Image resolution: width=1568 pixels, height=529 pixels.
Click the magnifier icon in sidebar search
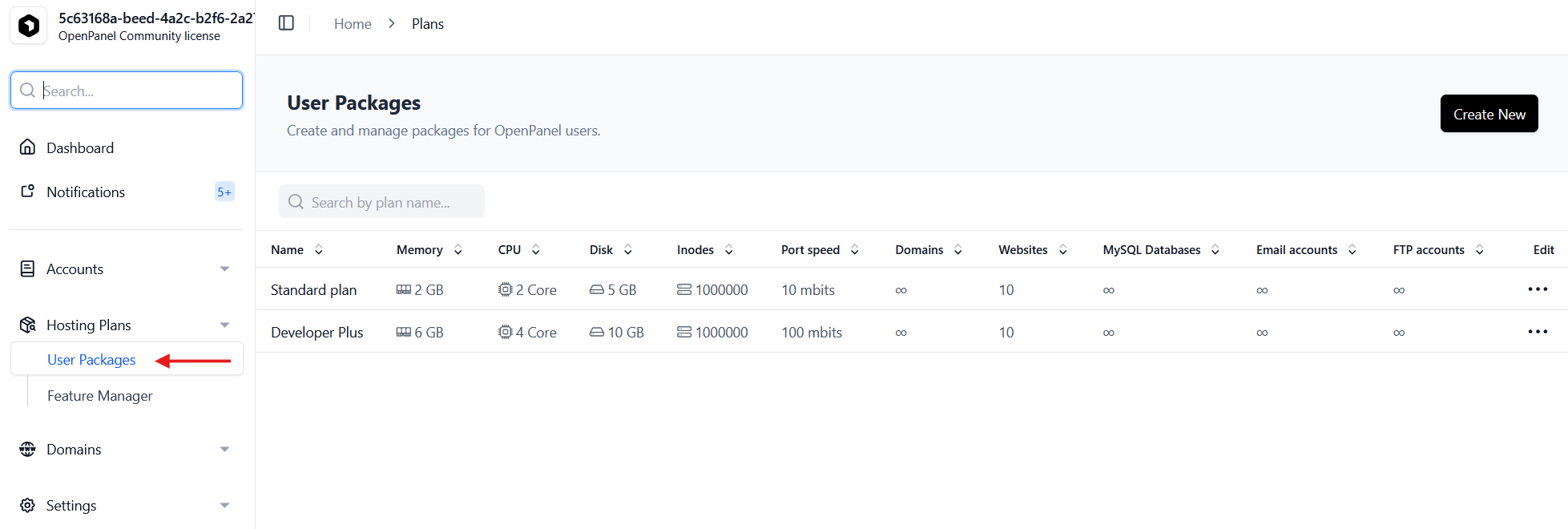point(28,91)
